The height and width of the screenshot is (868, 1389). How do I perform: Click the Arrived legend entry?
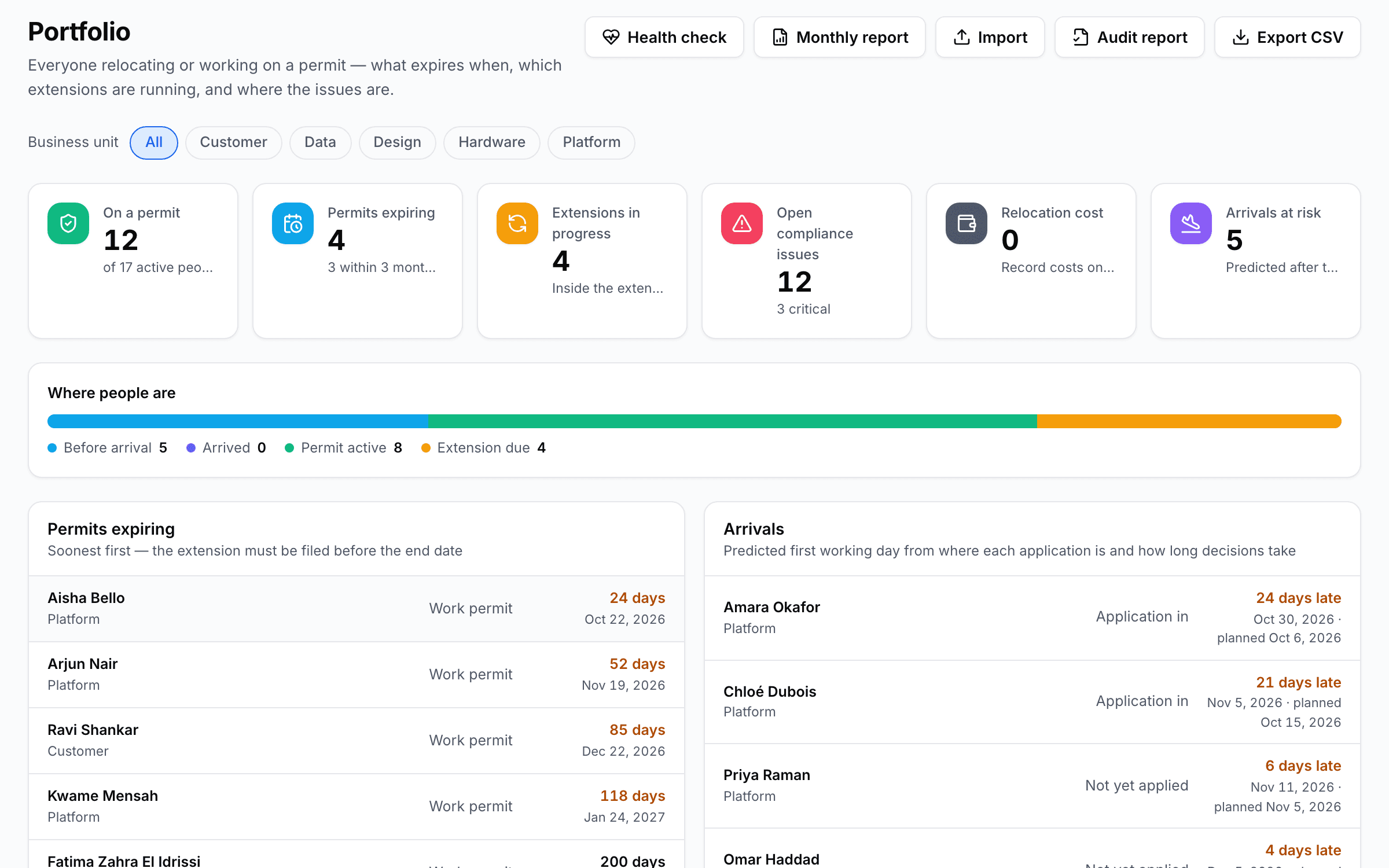226,448
